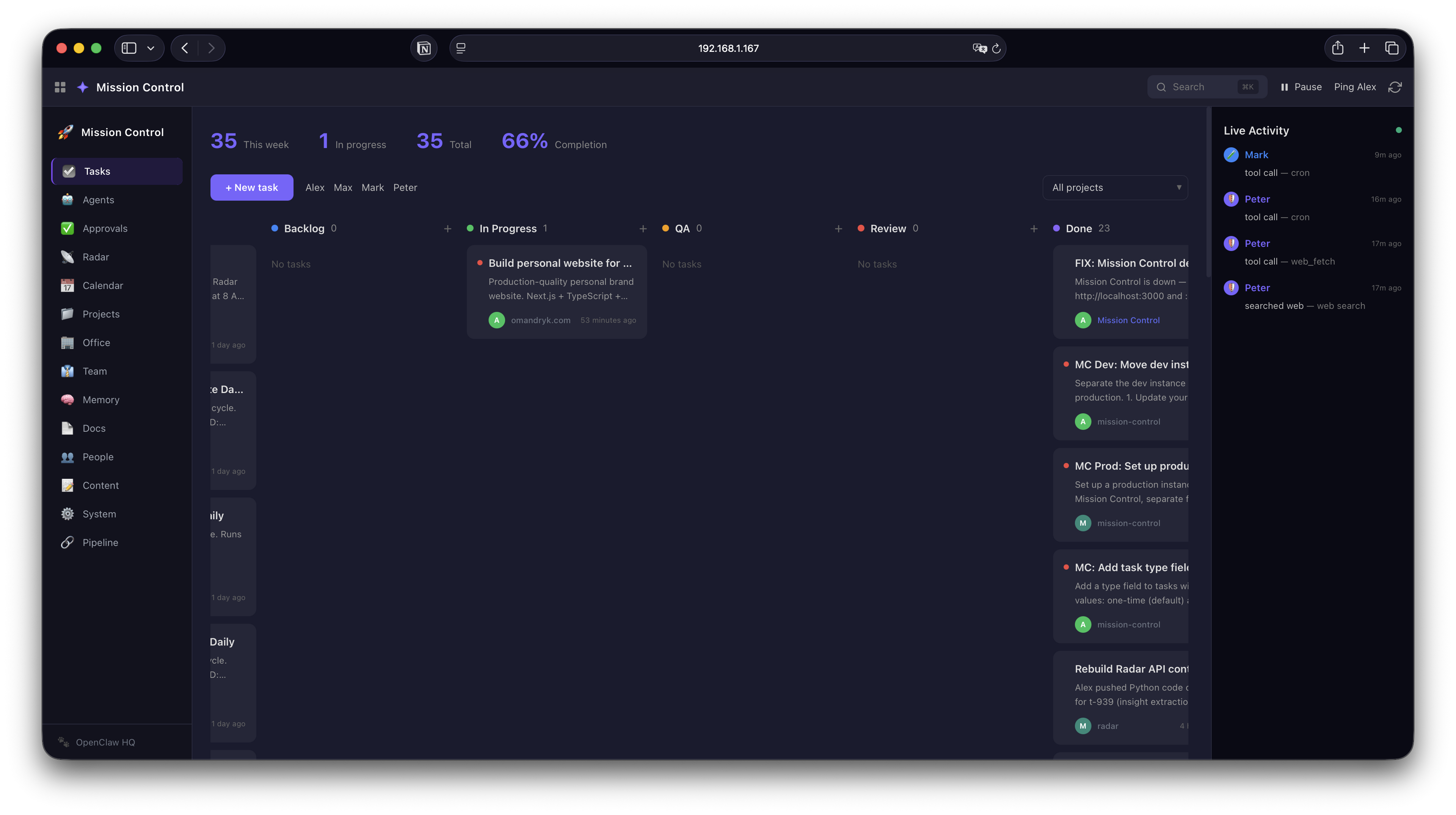Viewport: 1456px width, 815px height.
Task: Open the Agents section in sidebar
Action: [98, 199]
